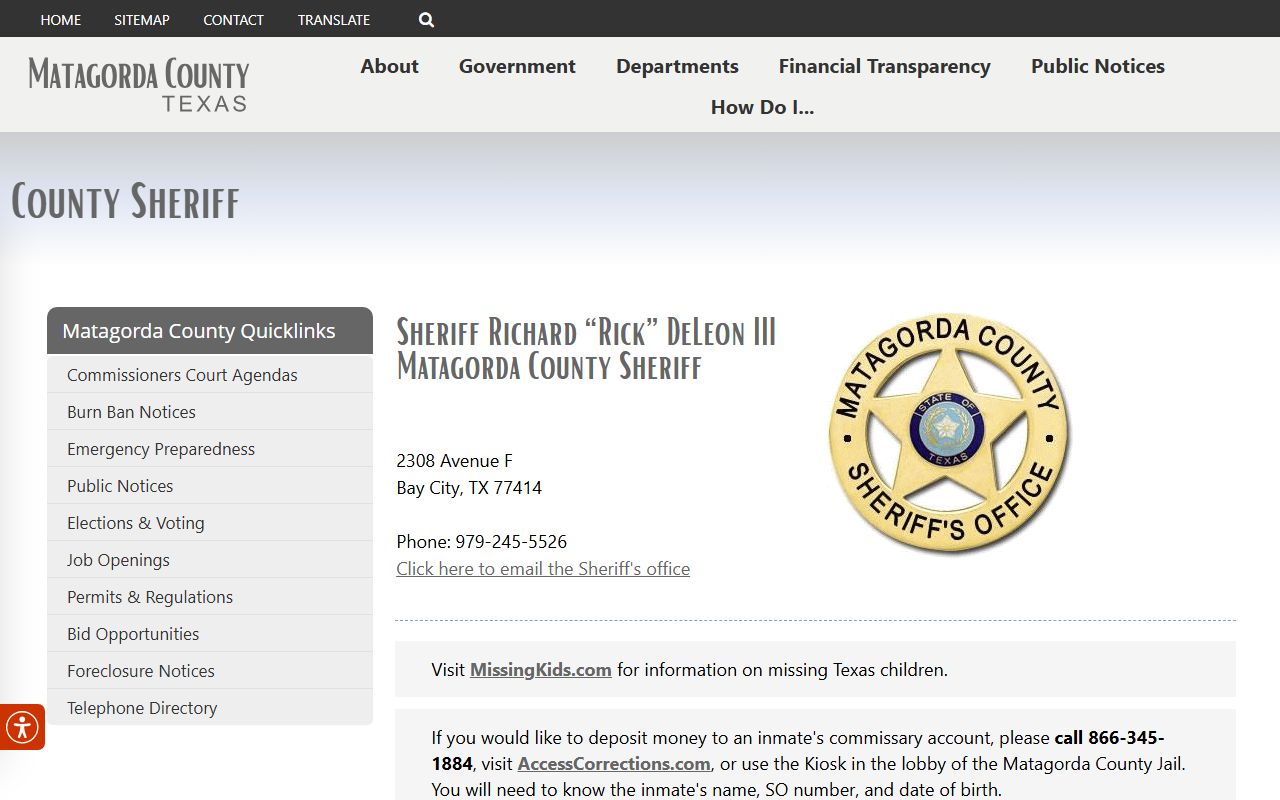View Foreclosure Notices quicklink

tap(210, 671)
